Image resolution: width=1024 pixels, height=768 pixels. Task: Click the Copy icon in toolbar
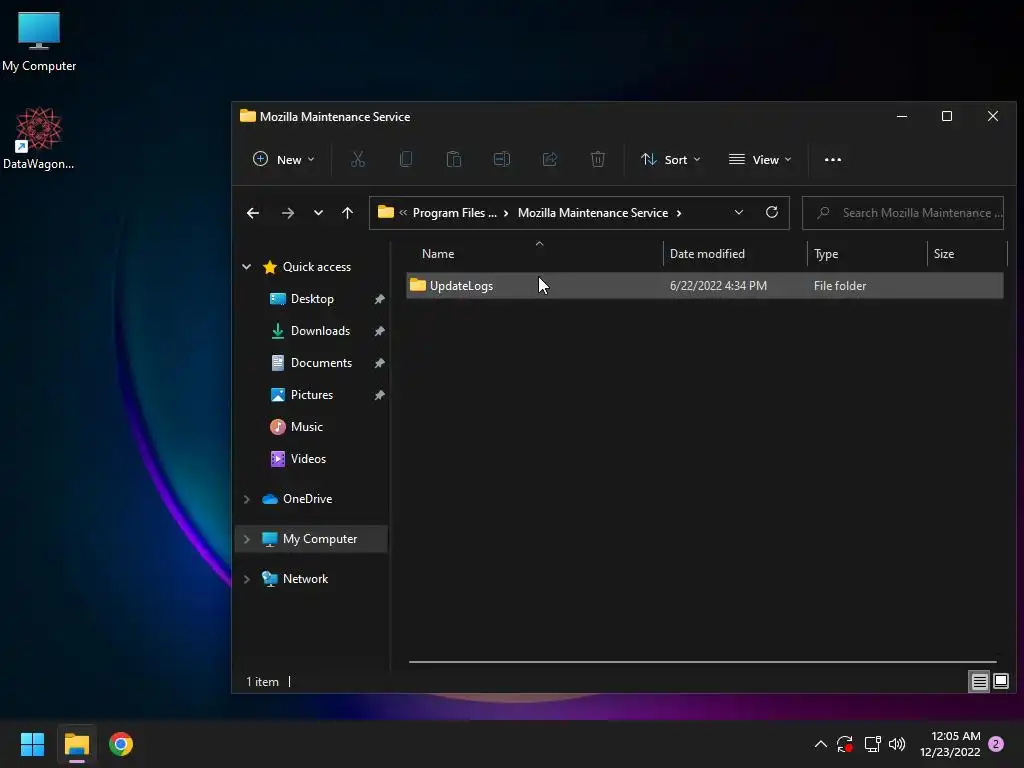click(x=406, y=159)
